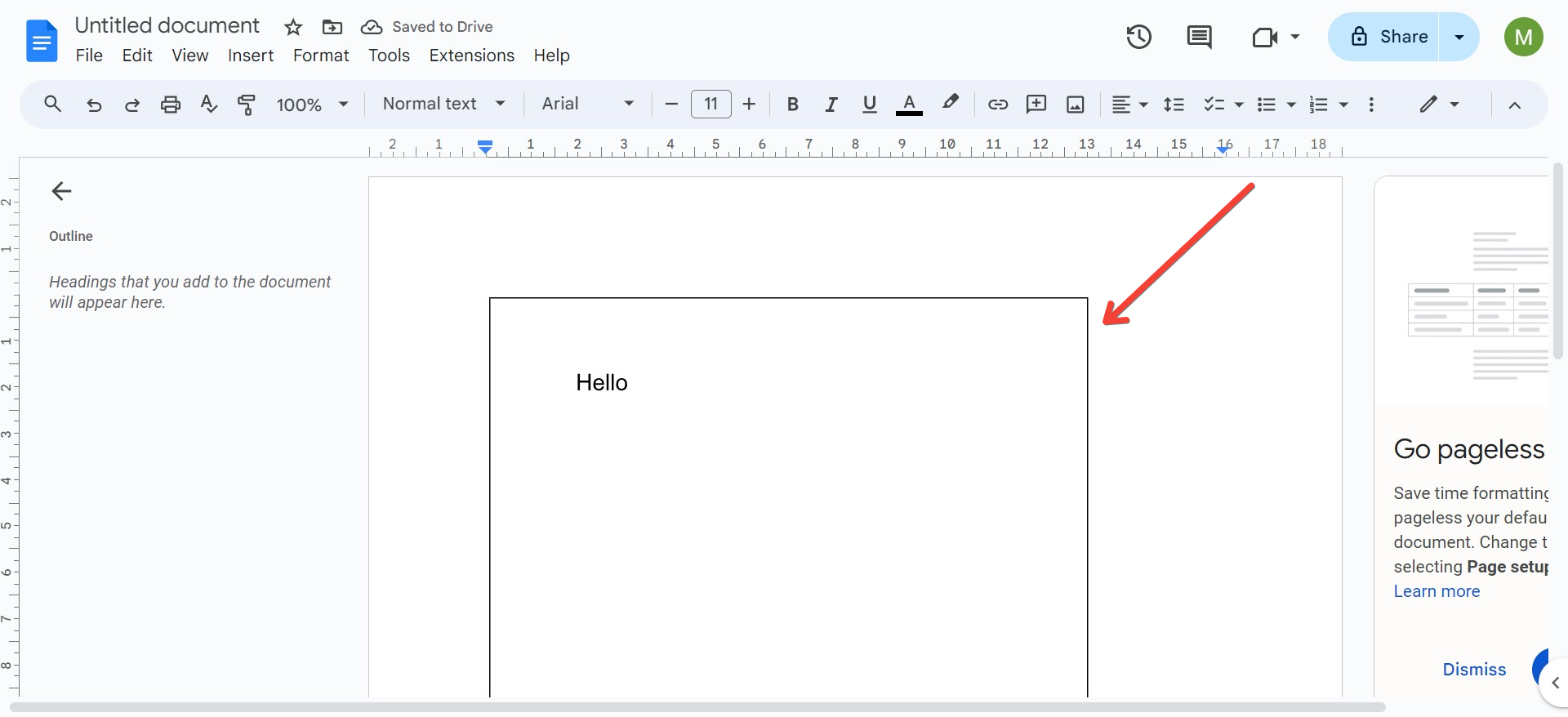The width and height of the screenshot is (1568, 717).
Task: Open the comments panel icon
Action: tap(1199, 37)
